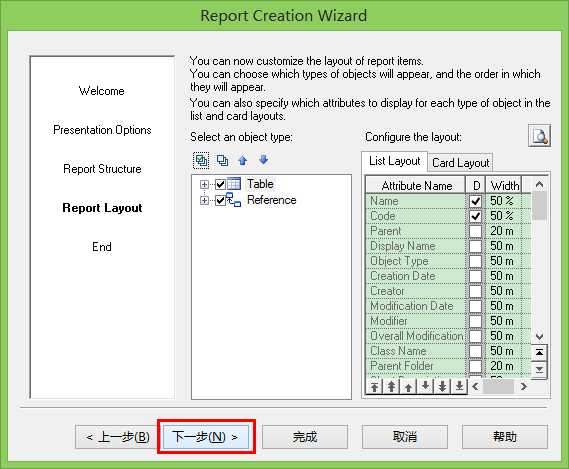Uncheck the Reference object type checkbox
569x469 pixels.
220,200
